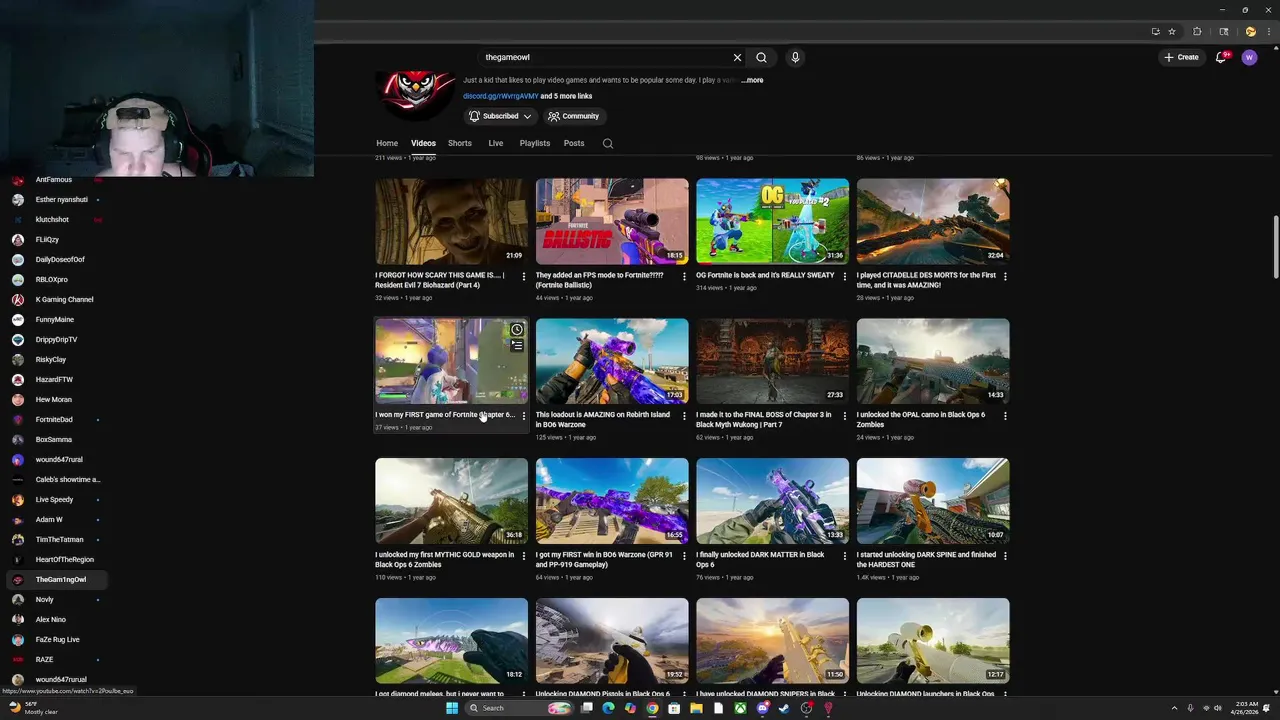Open options for Fortnite Ballistic video
The image size is (1280, 720).
click(x=684, y=276)
